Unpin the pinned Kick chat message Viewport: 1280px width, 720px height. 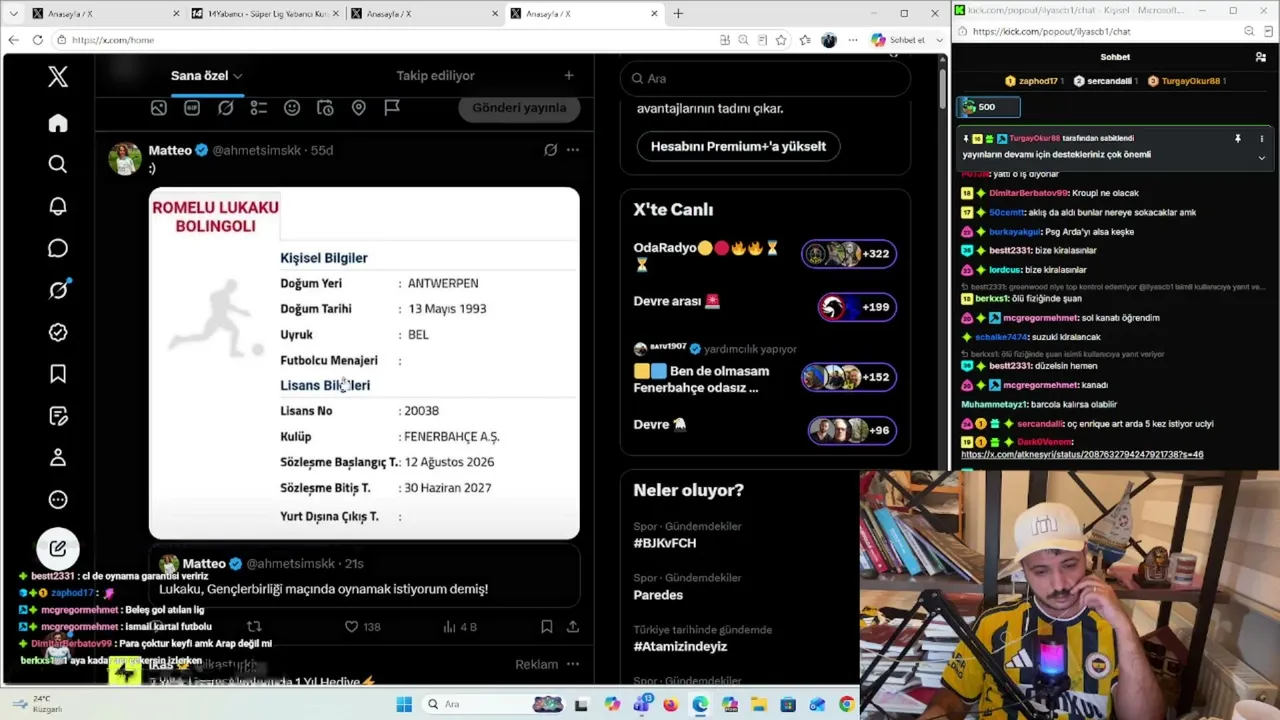tap(1238, 139)
